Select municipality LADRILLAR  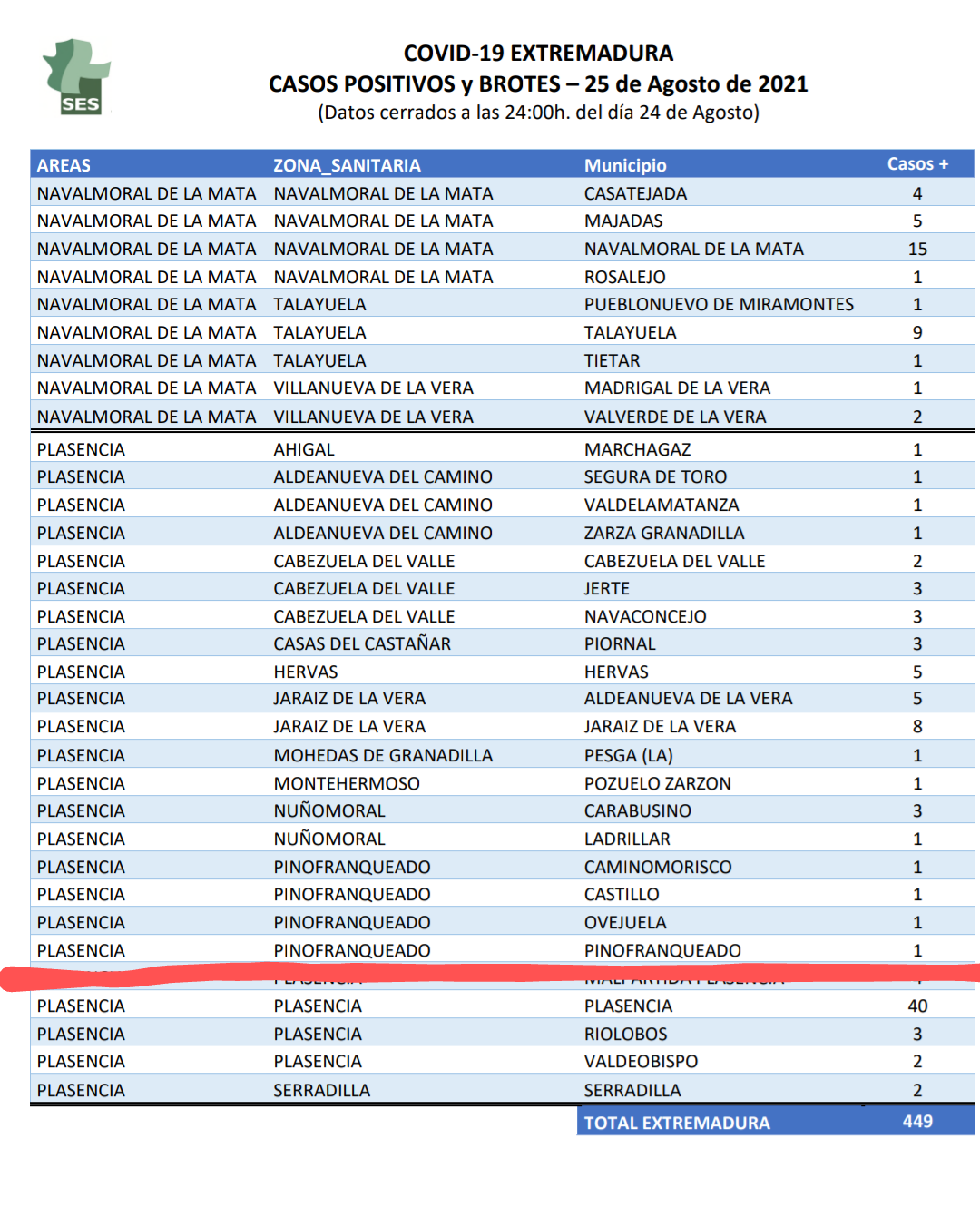click(627, 839)
